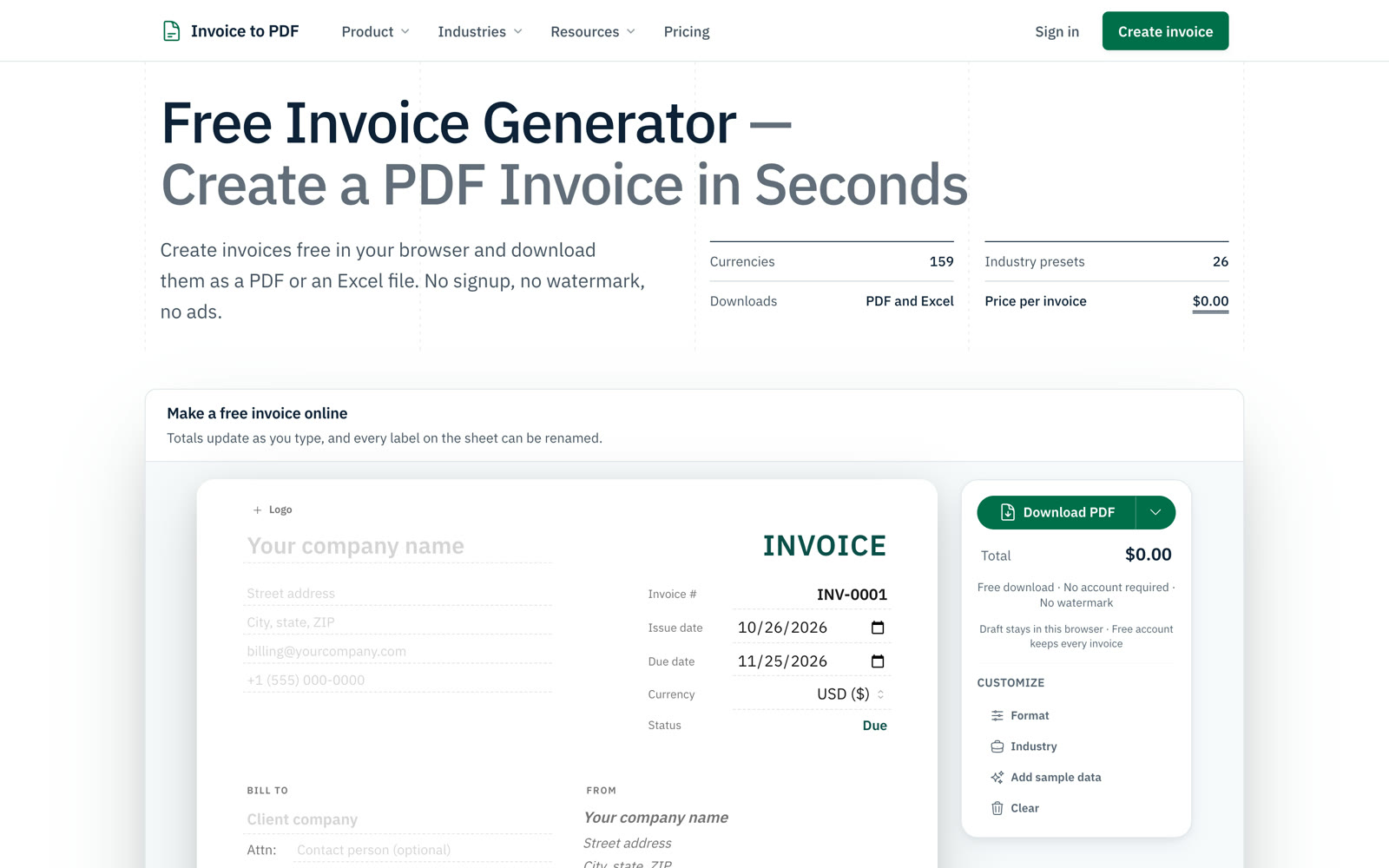This screenshot has width=1389, height=868.
Task: Open Format customization
Action: pos(1020,715)
